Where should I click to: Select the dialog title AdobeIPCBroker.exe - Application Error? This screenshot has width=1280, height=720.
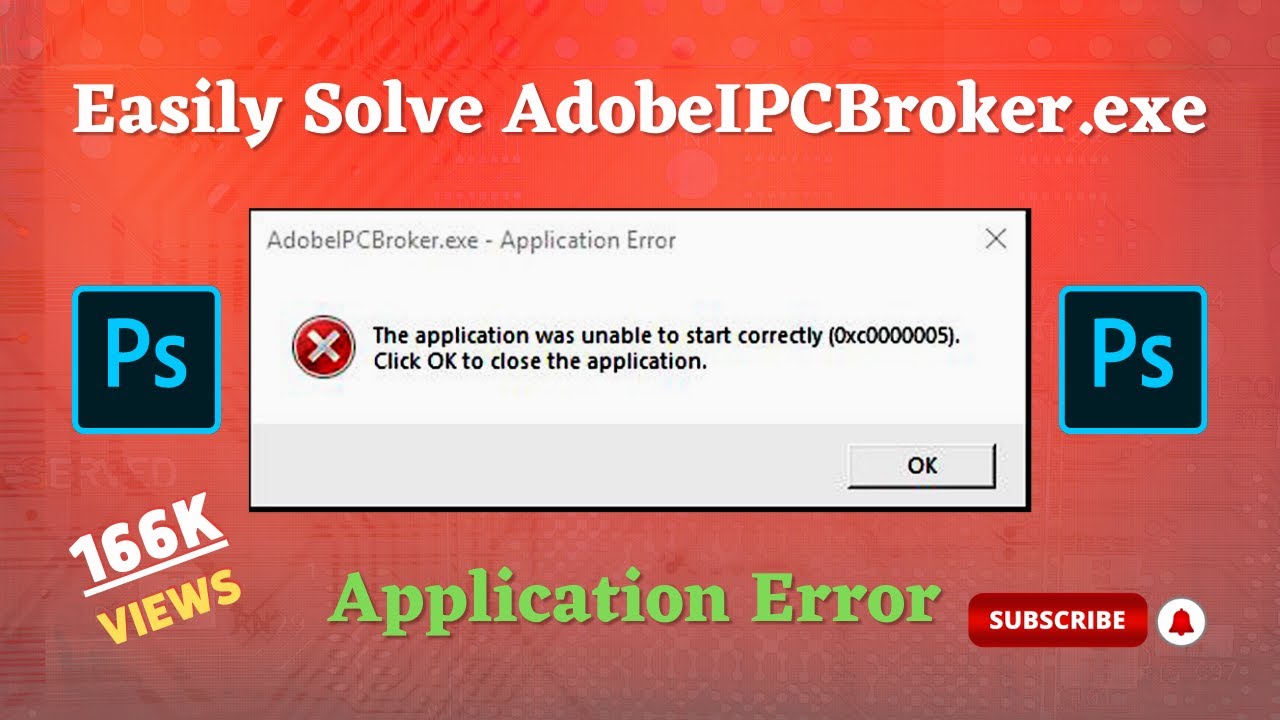471,240
